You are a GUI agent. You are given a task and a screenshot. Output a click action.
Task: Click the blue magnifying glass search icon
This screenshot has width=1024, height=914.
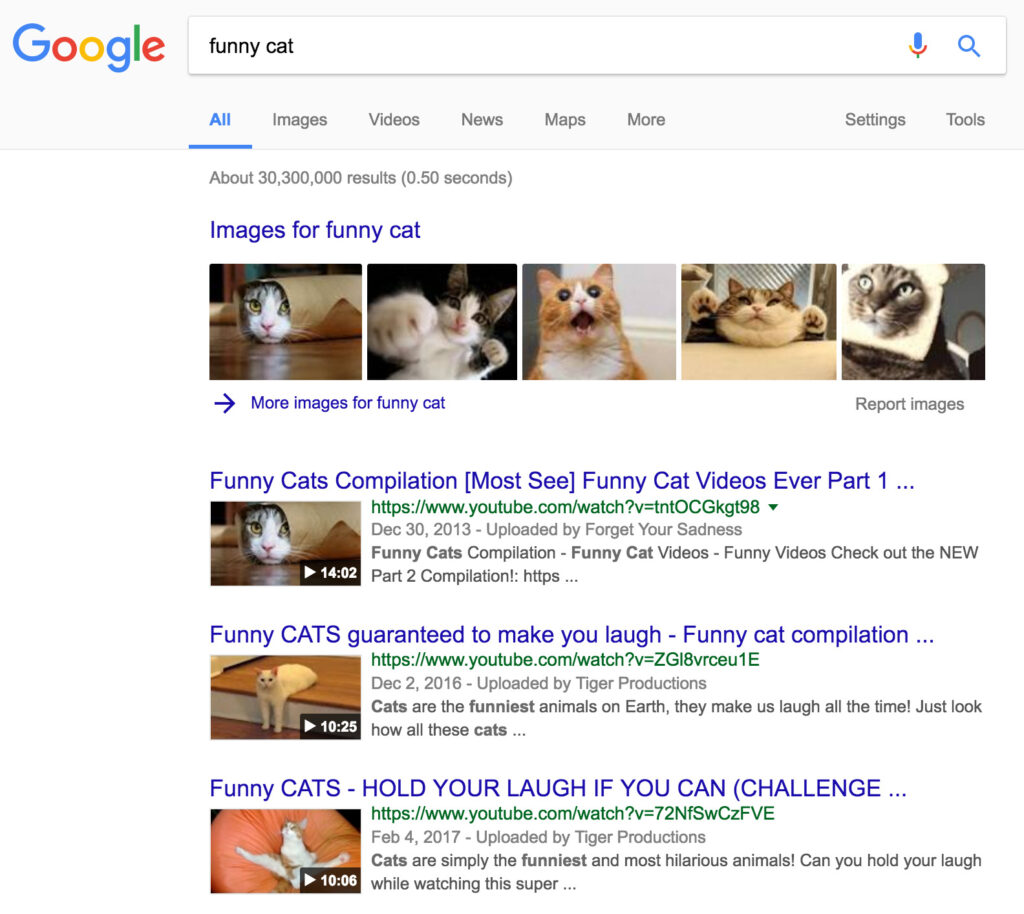[968, 46]
